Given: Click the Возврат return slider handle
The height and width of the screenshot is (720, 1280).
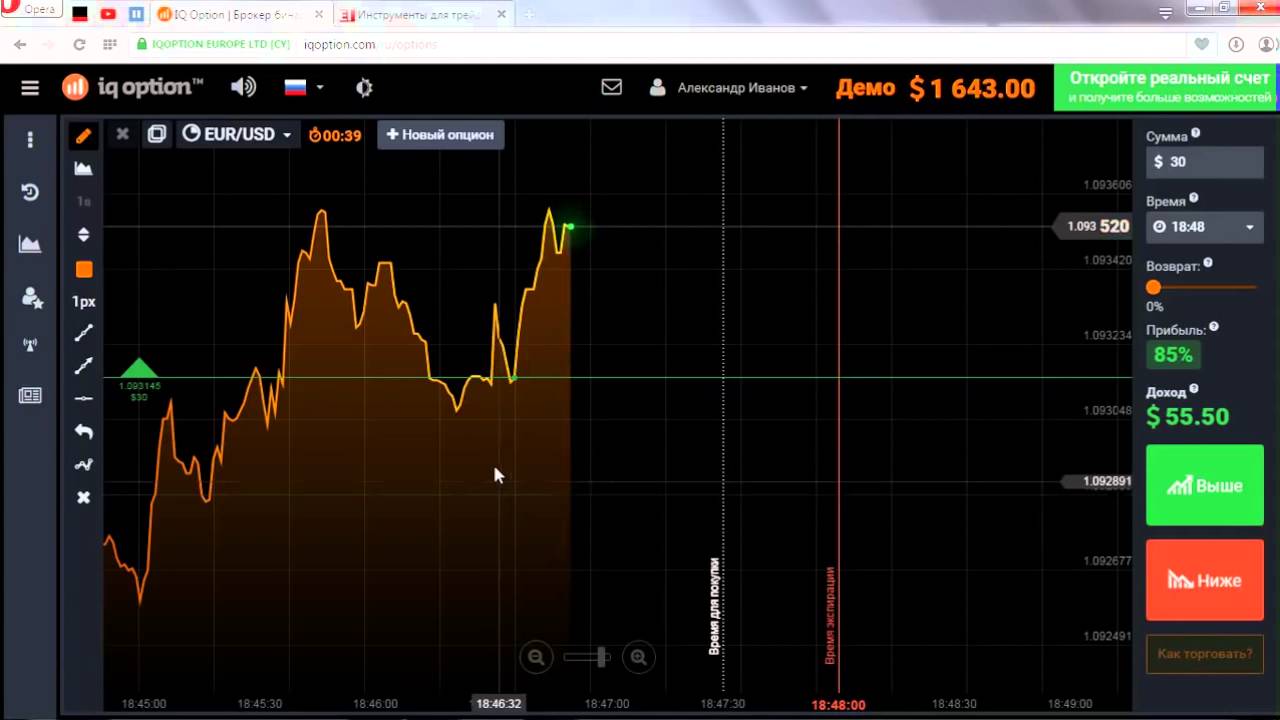Looking at the screenshot, I should point(1153,287).
